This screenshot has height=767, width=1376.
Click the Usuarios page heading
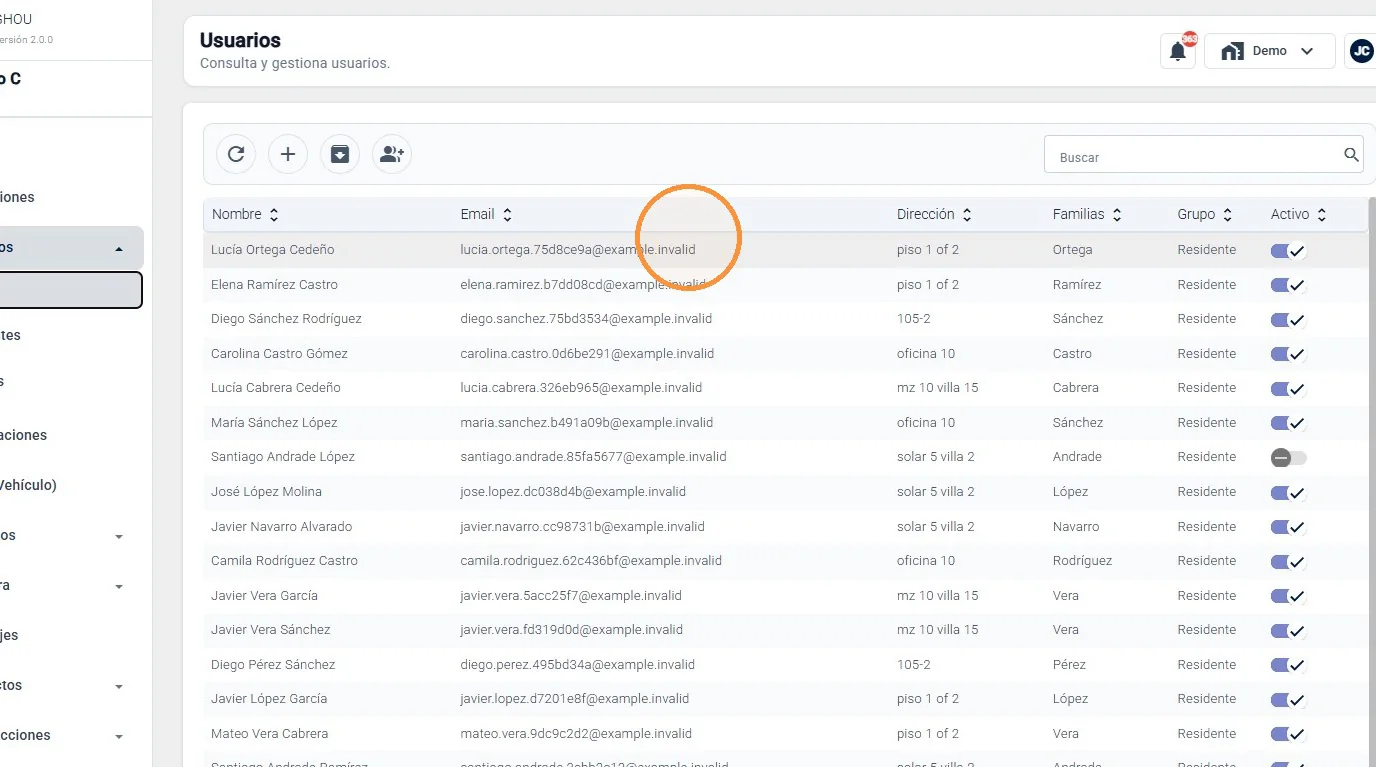coord(240,41)
